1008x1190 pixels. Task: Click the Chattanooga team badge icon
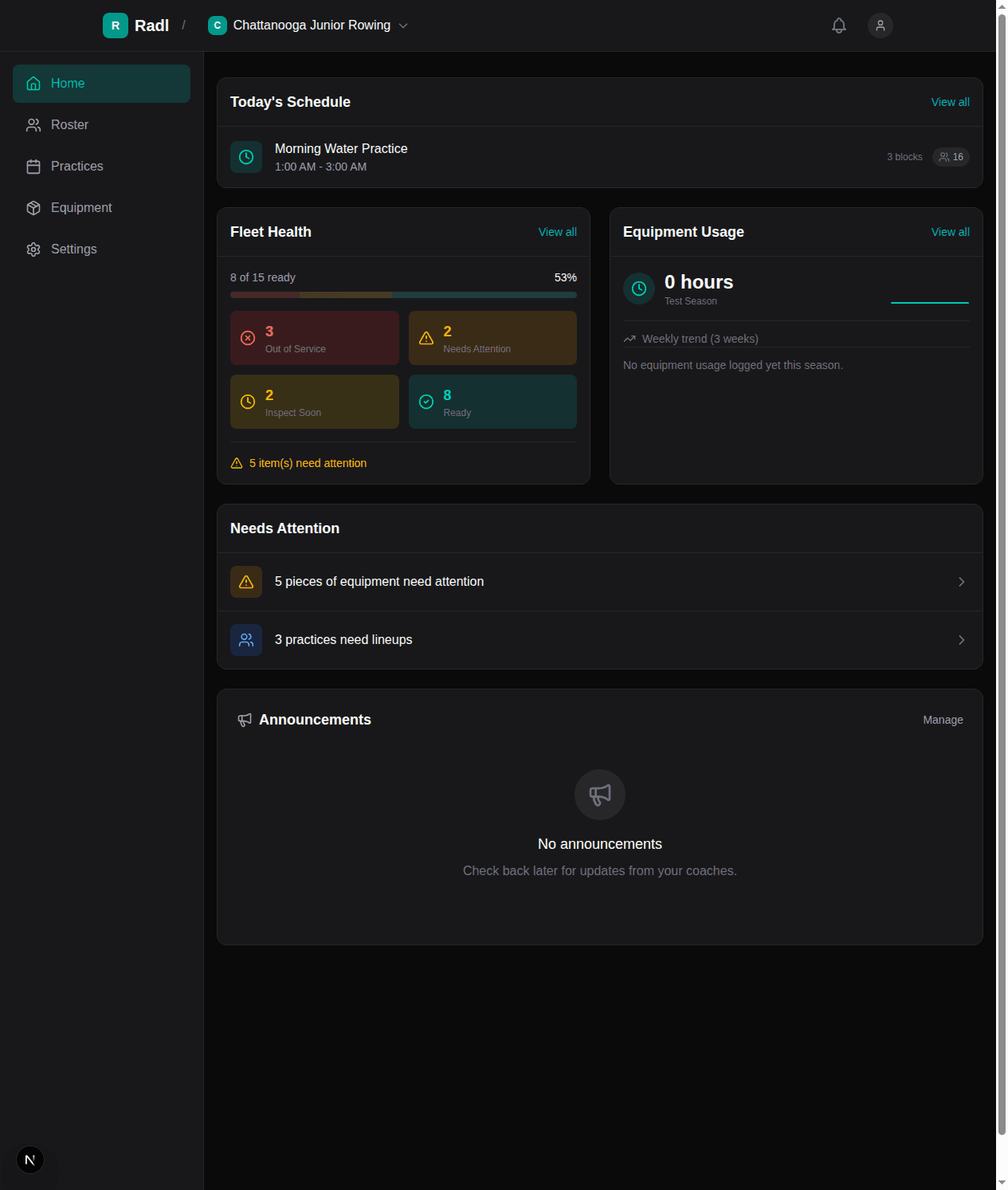coord(218,26)
